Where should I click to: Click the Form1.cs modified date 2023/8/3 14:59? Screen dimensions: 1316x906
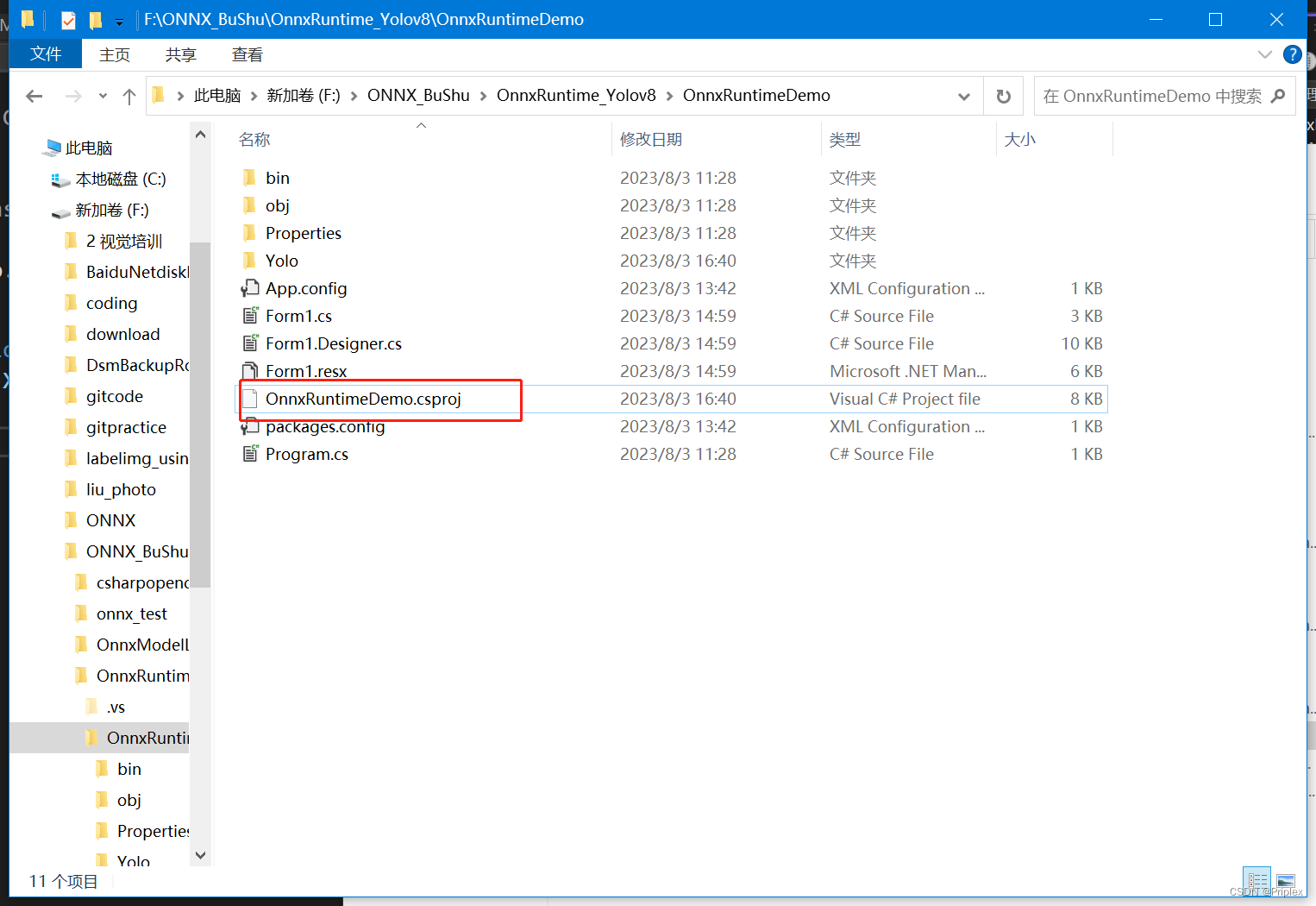click(678, 316)
